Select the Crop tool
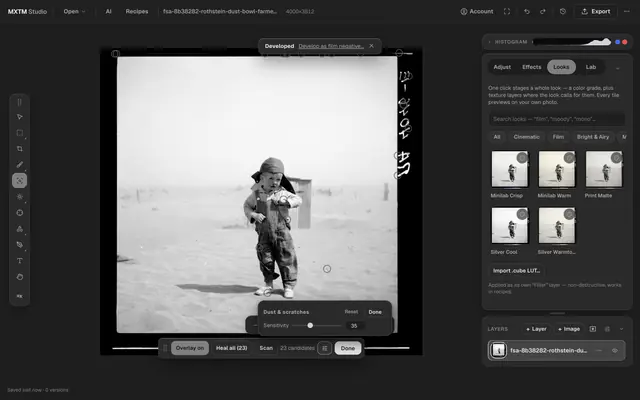 click(x=20, y=149)
